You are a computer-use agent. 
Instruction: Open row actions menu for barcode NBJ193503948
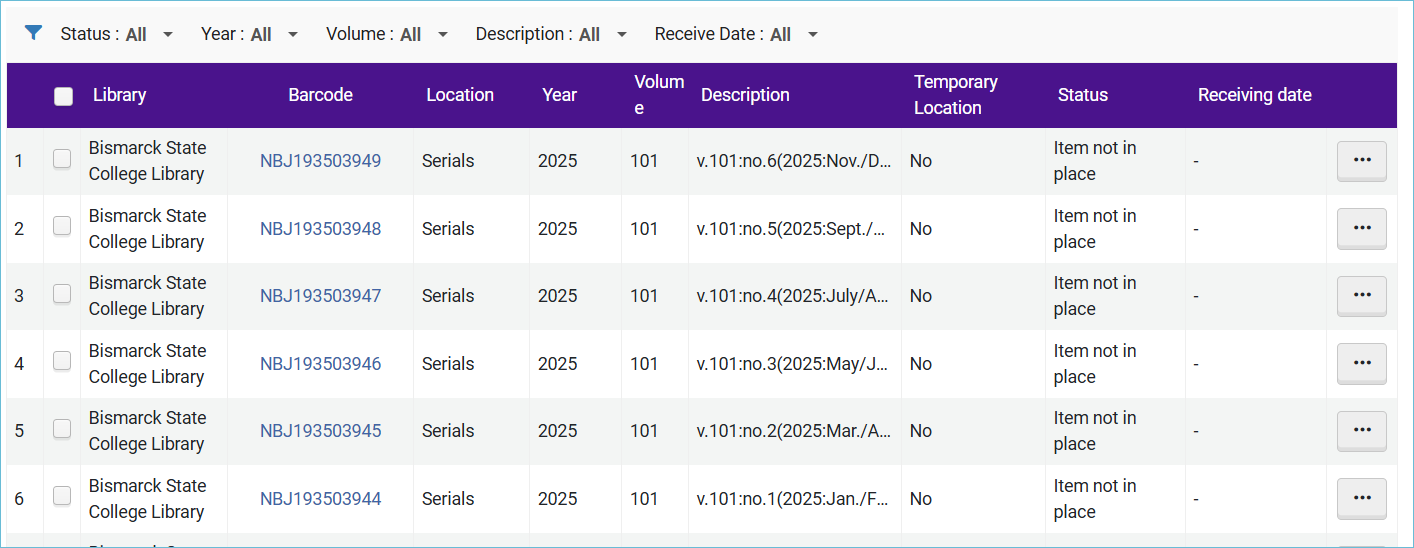coord(1361,229)
